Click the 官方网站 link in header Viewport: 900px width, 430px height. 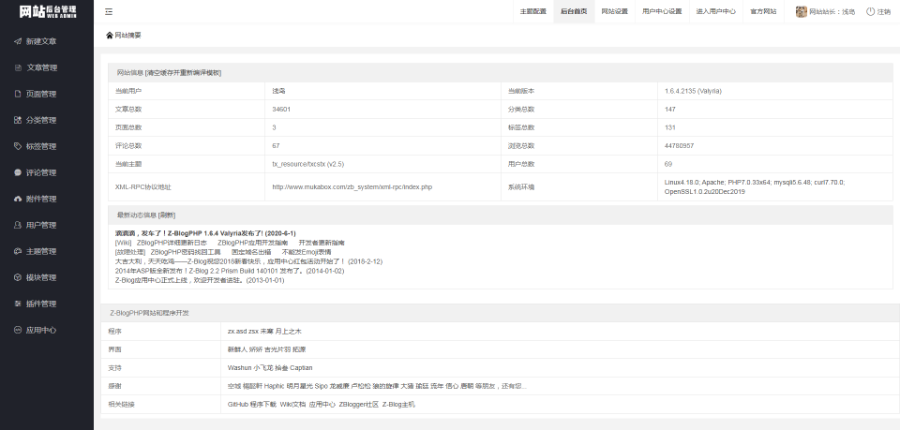763,12
